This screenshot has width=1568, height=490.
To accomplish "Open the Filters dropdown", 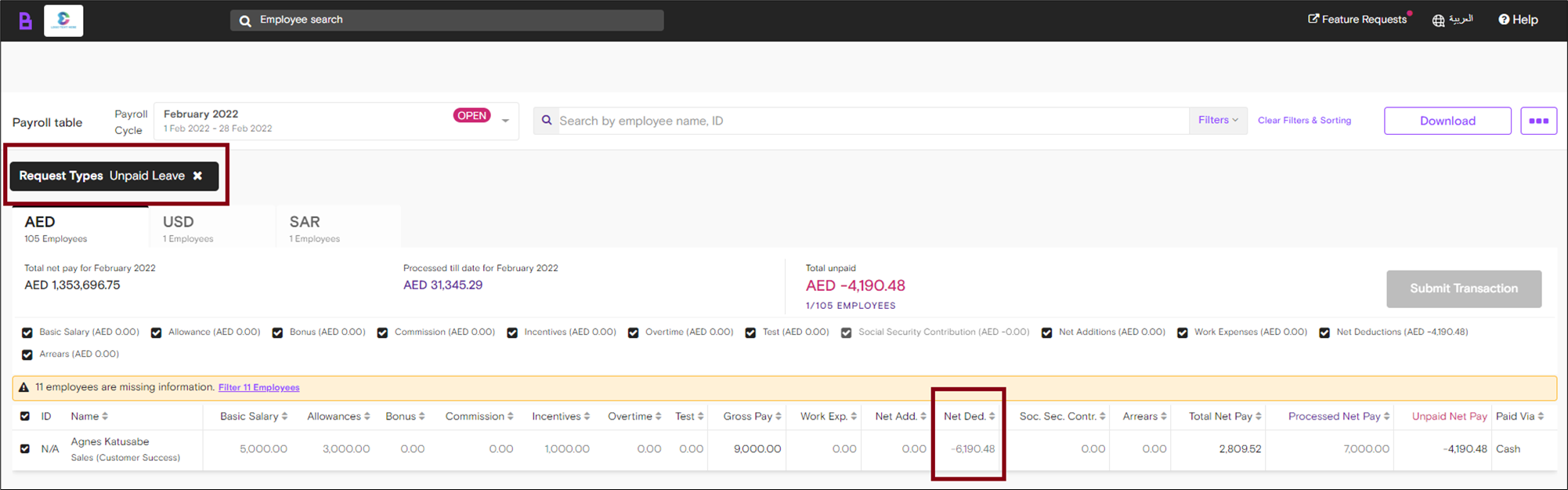I will [x=1218, y=121].
